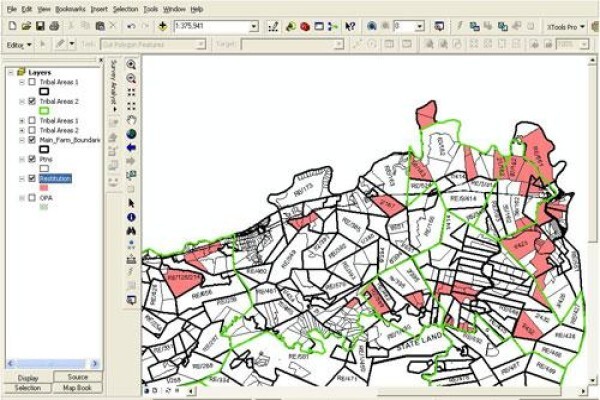Image resolution: width=600 pixels, height=400 pixels.
Task: Open the Bookmarks menu
Action: [x=70, y=9]
